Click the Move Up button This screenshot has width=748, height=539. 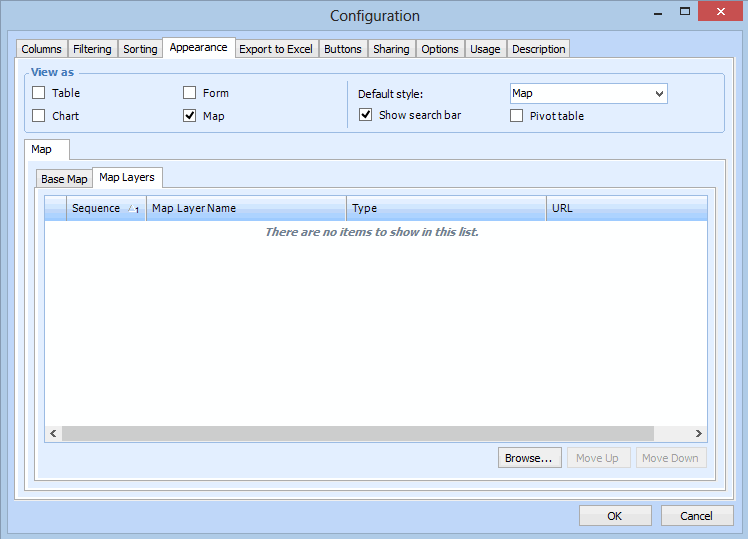599,458
